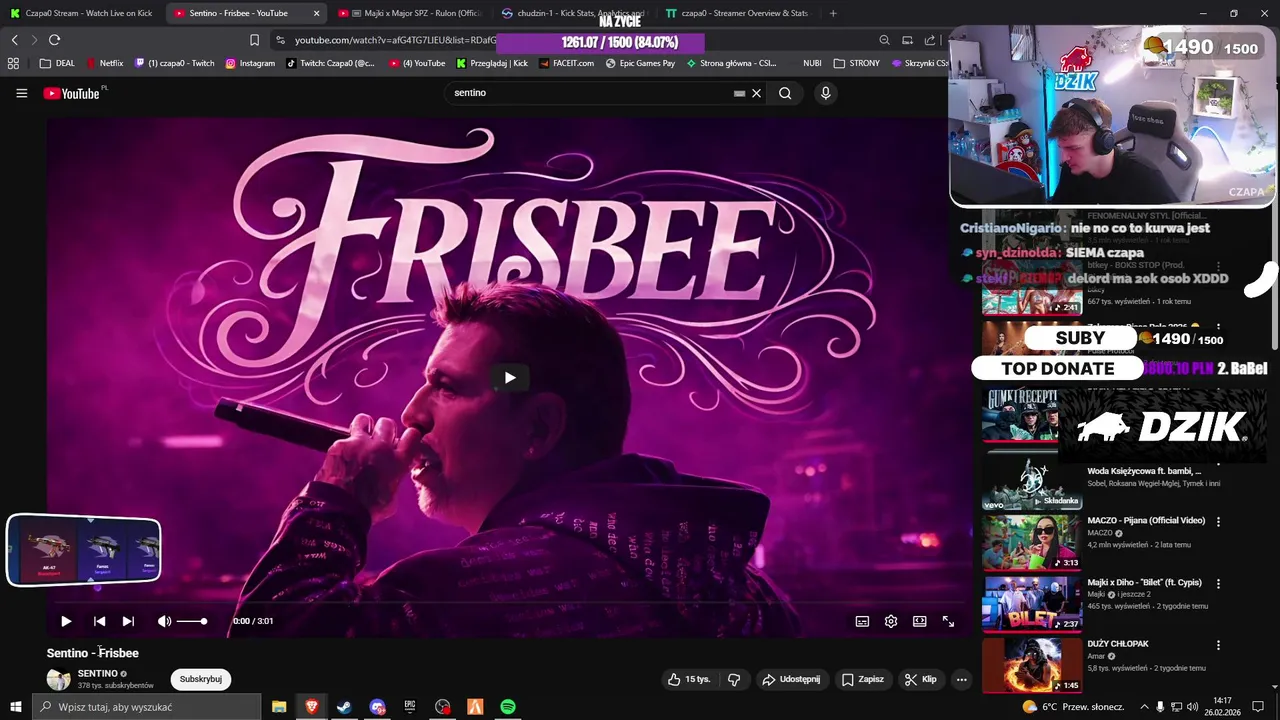Open options for MACZO - Pijana
Image resolution: width=1280 pixels, height=720 pixels.
pos(1218,521)
